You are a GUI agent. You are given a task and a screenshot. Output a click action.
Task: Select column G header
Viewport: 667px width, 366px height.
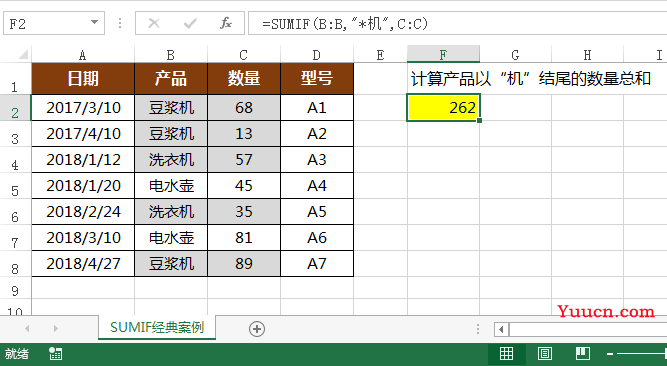click(516, 55)
